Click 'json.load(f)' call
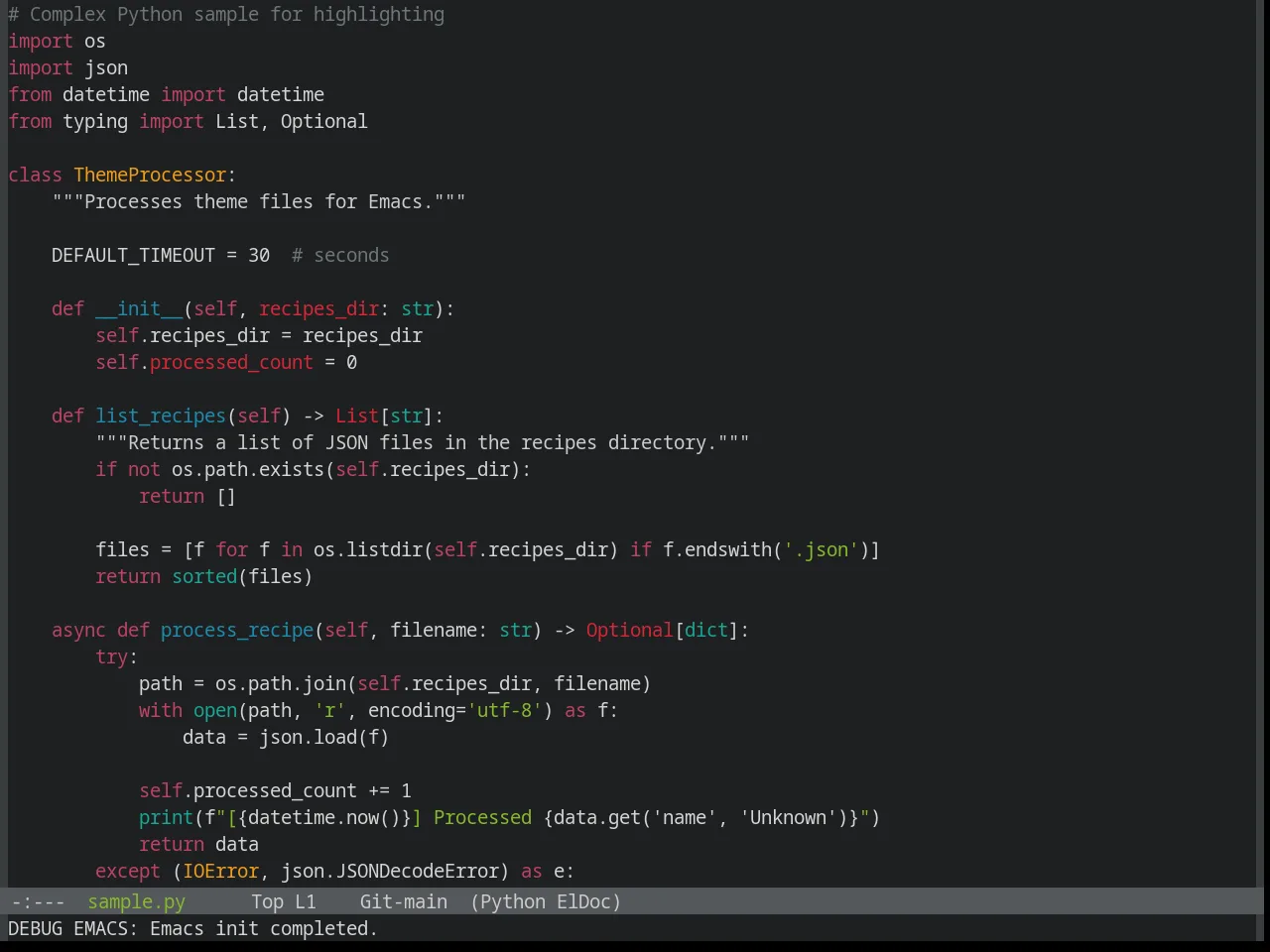This screenshot has height=952, width=1270. 324,737
